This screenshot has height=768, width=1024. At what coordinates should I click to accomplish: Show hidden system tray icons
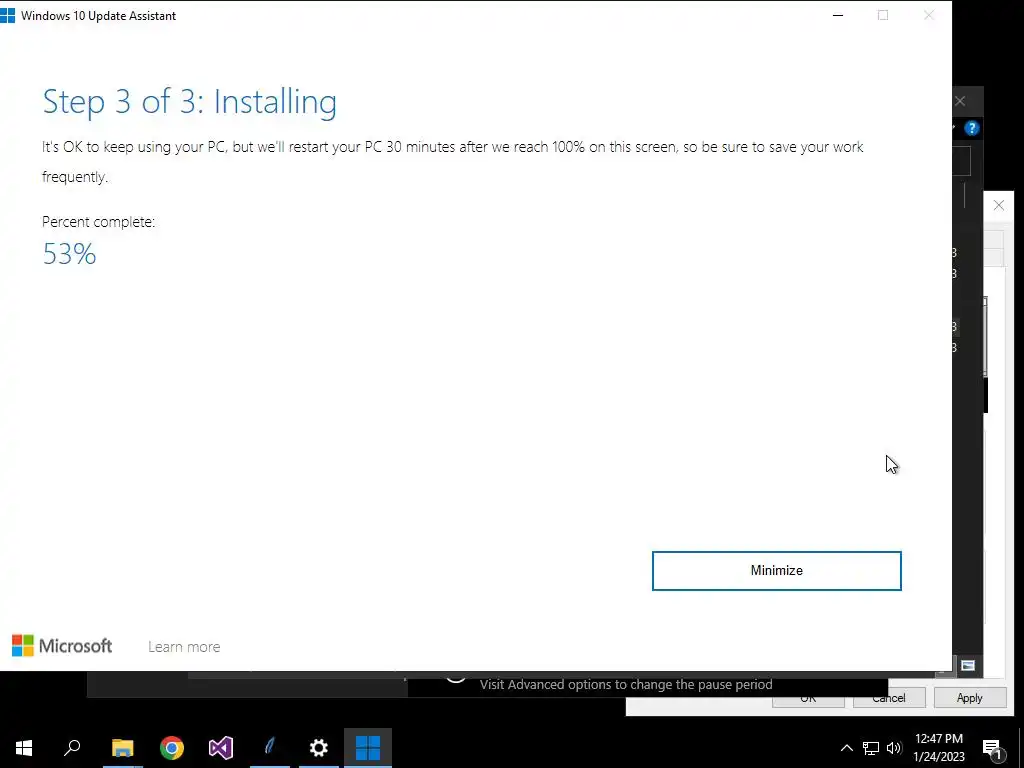(x=846, y=748)
